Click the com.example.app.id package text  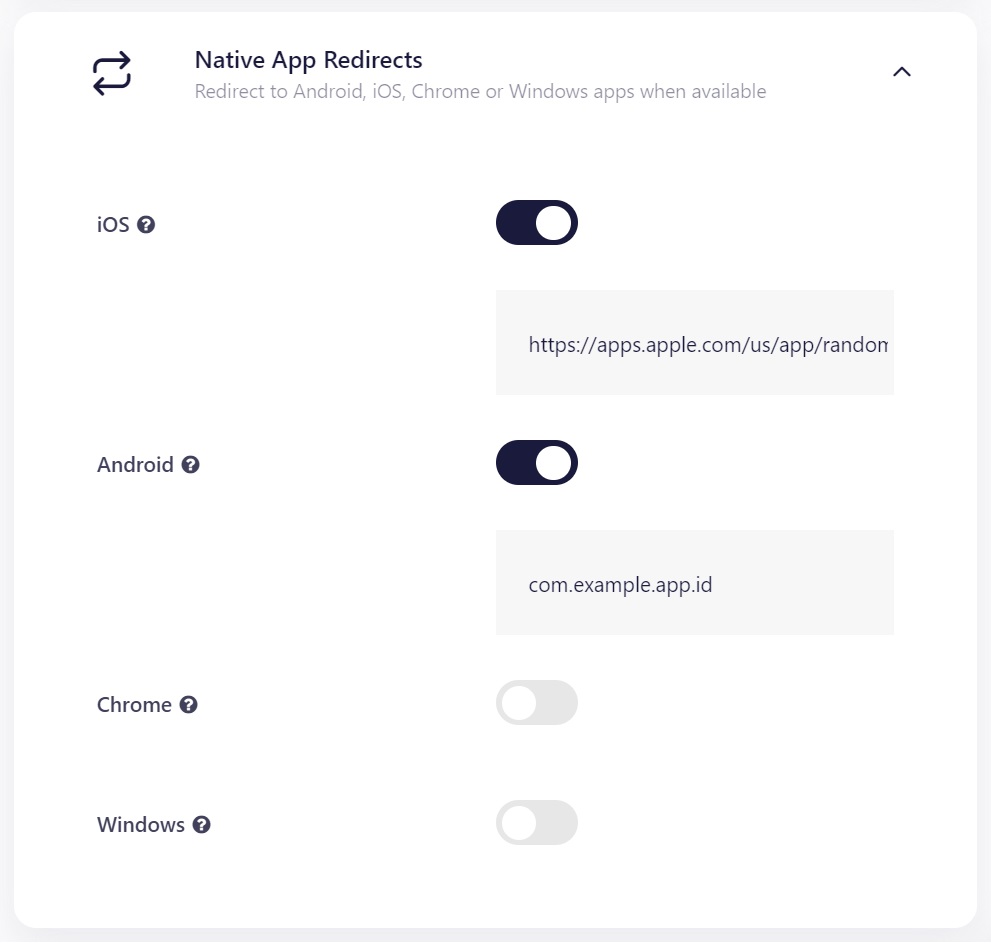tap(620, 584)
